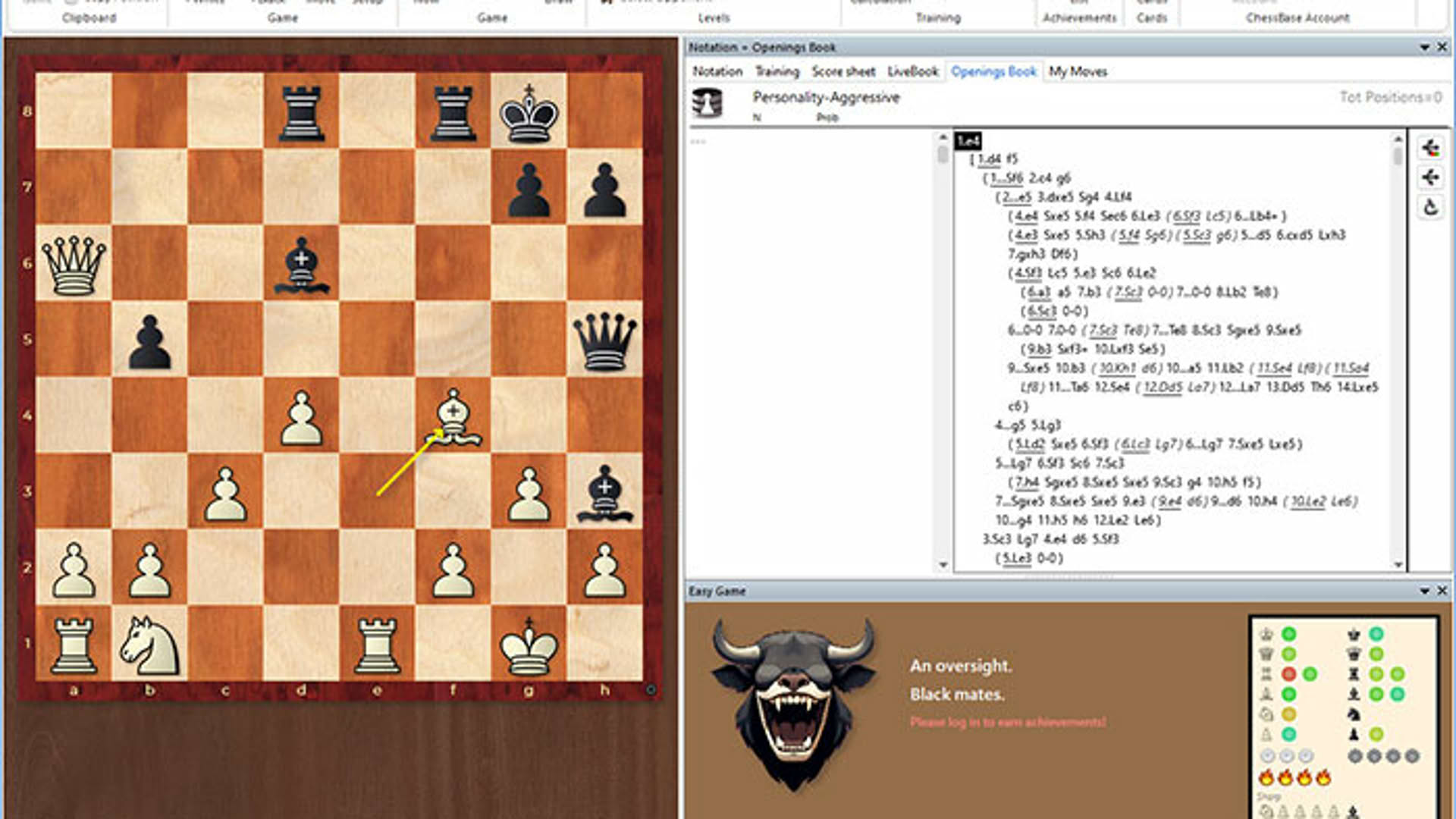
Task: Click the 1.d4 variation move
Action: click(x=988, y=159)
